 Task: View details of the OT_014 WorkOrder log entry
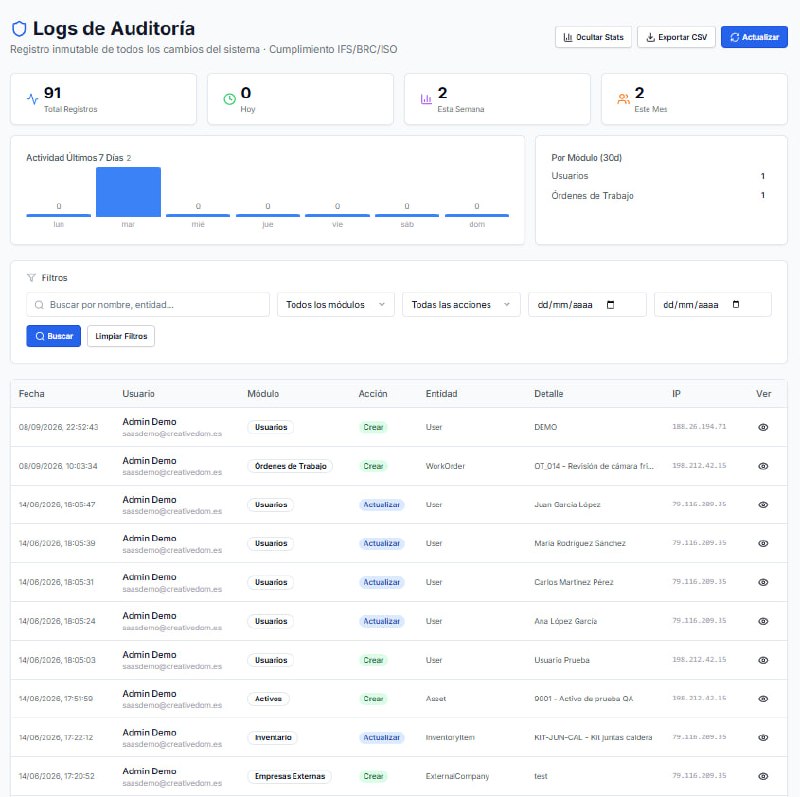[x=763, y=466]
